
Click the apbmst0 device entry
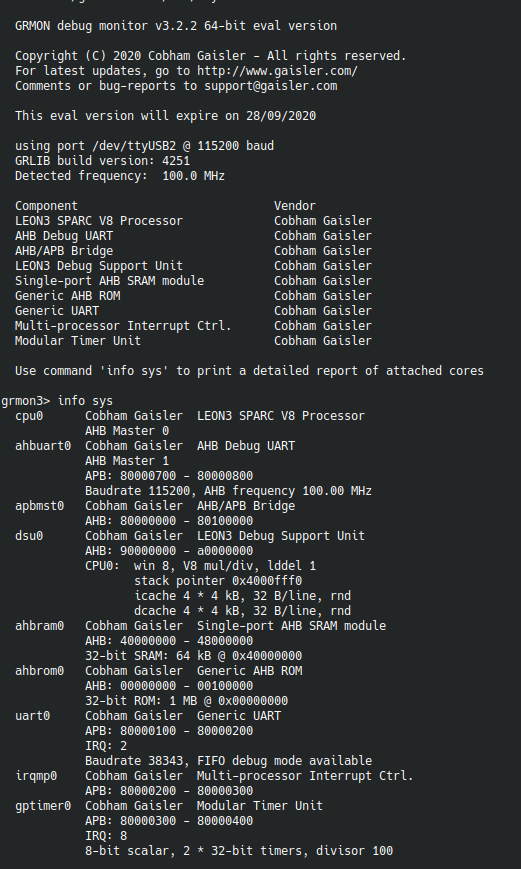click(39, 505)
